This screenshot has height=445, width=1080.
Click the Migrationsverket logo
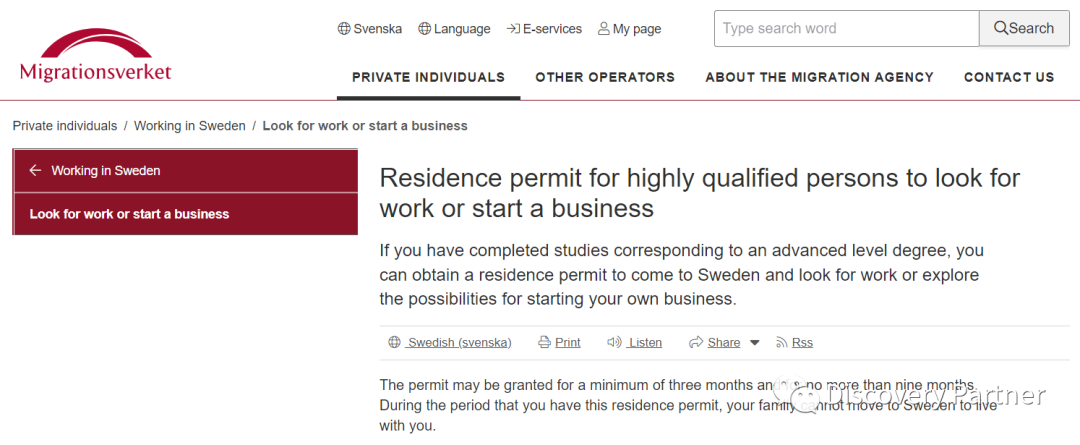tap(96, 55)
